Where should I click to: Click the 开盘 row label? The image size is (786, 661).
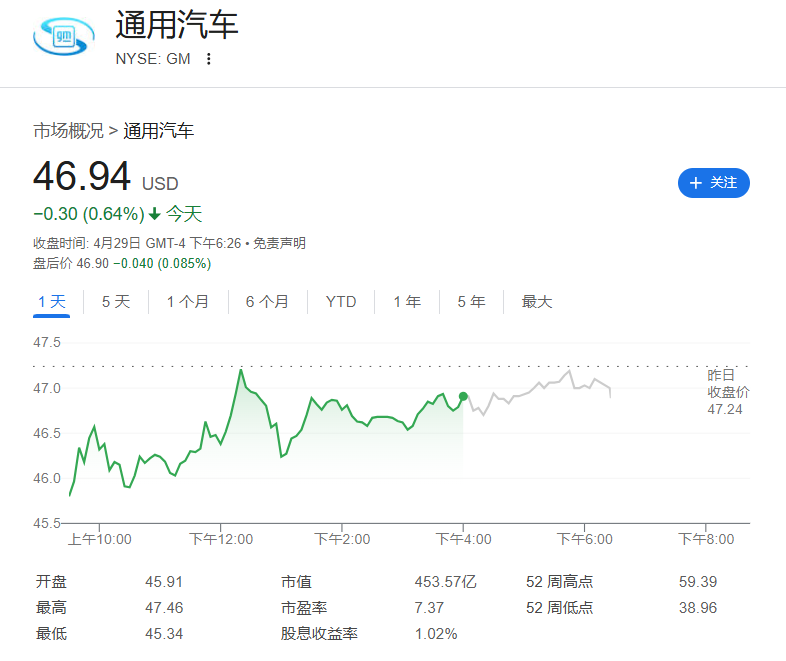(51, 582)
